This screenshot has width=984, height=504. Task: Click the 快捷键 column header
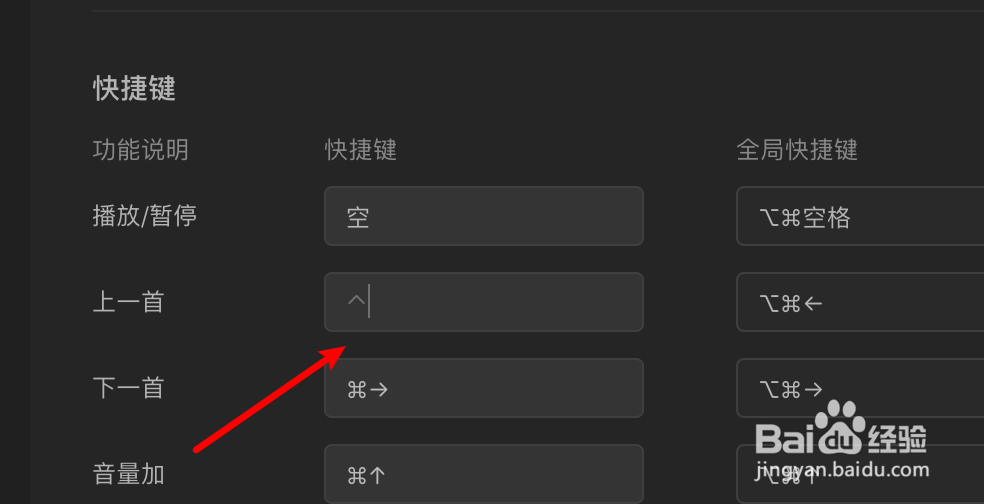click(361, 150)
